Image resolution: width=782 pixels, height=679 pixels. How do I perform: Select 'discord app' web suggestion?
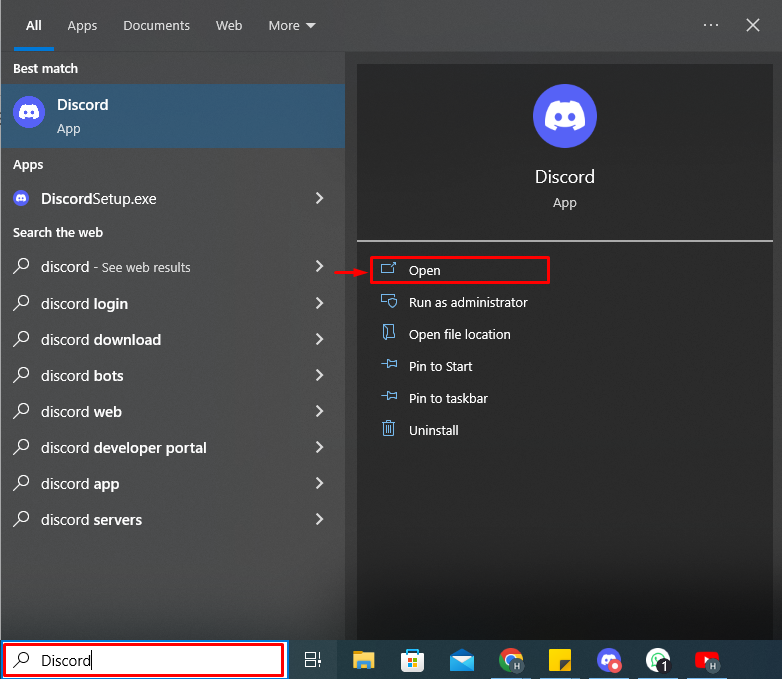(80, 484)
